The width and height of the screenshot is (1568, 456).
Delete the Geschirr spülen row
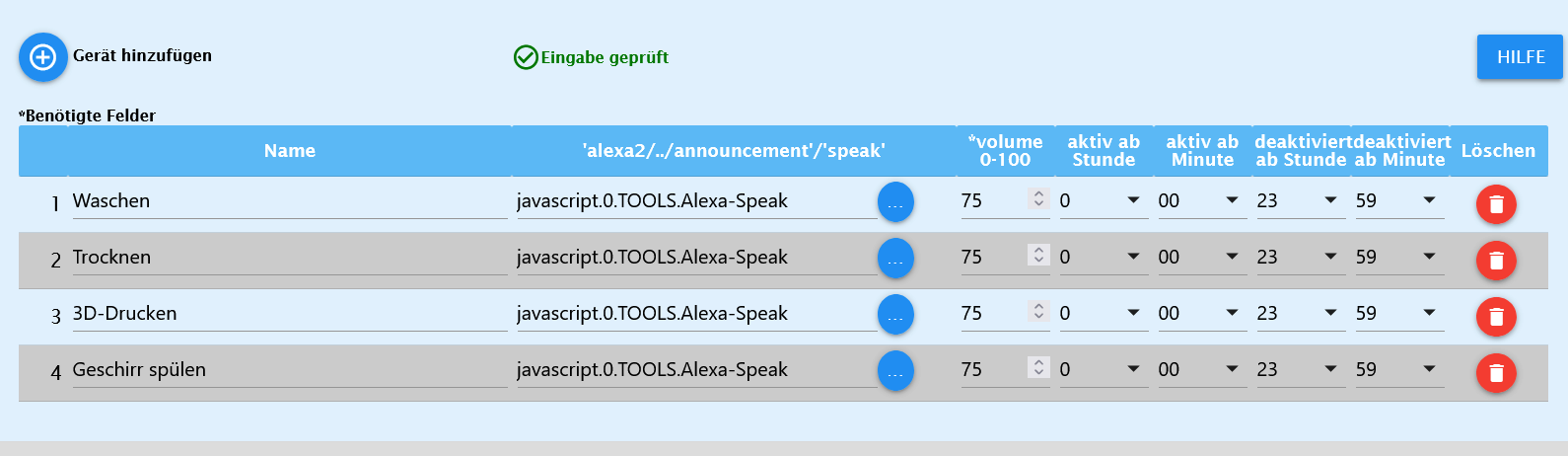1496,373
